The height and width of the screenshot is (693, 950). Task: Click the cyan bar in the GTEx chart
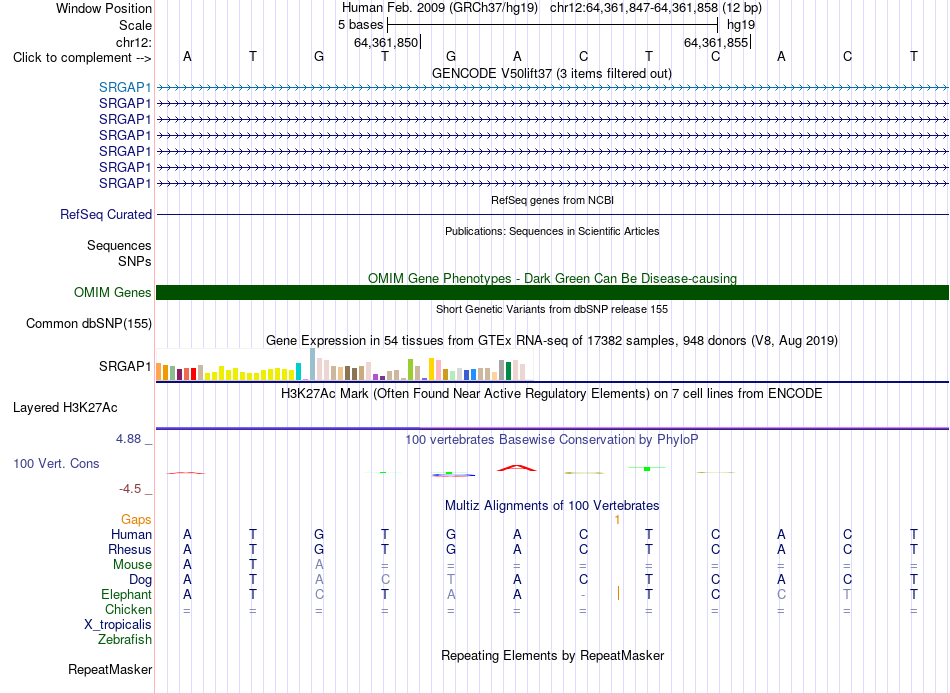(x=299, y=371)
